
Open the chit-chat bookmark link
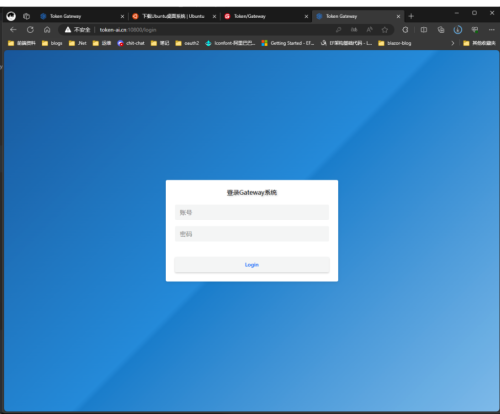point(131,43)
